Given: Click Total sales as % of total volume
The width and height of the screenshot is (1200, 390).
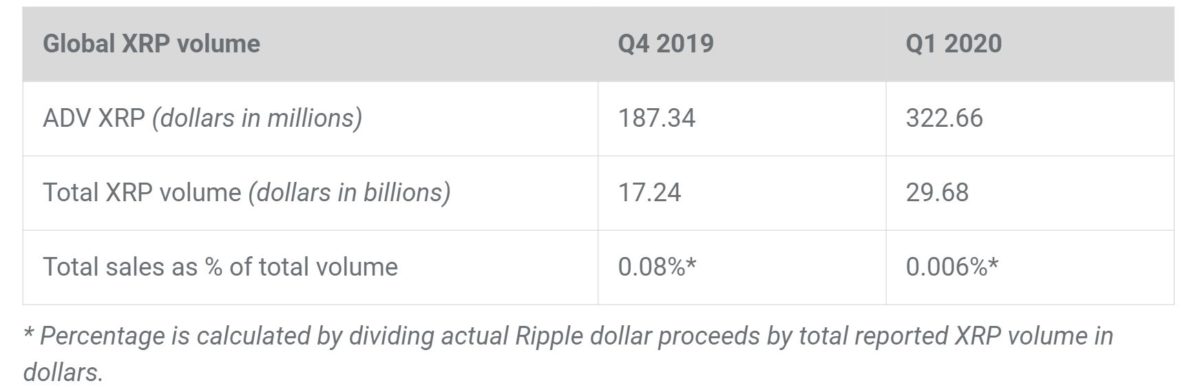Looking at the screenshot, I should (220, 267).
